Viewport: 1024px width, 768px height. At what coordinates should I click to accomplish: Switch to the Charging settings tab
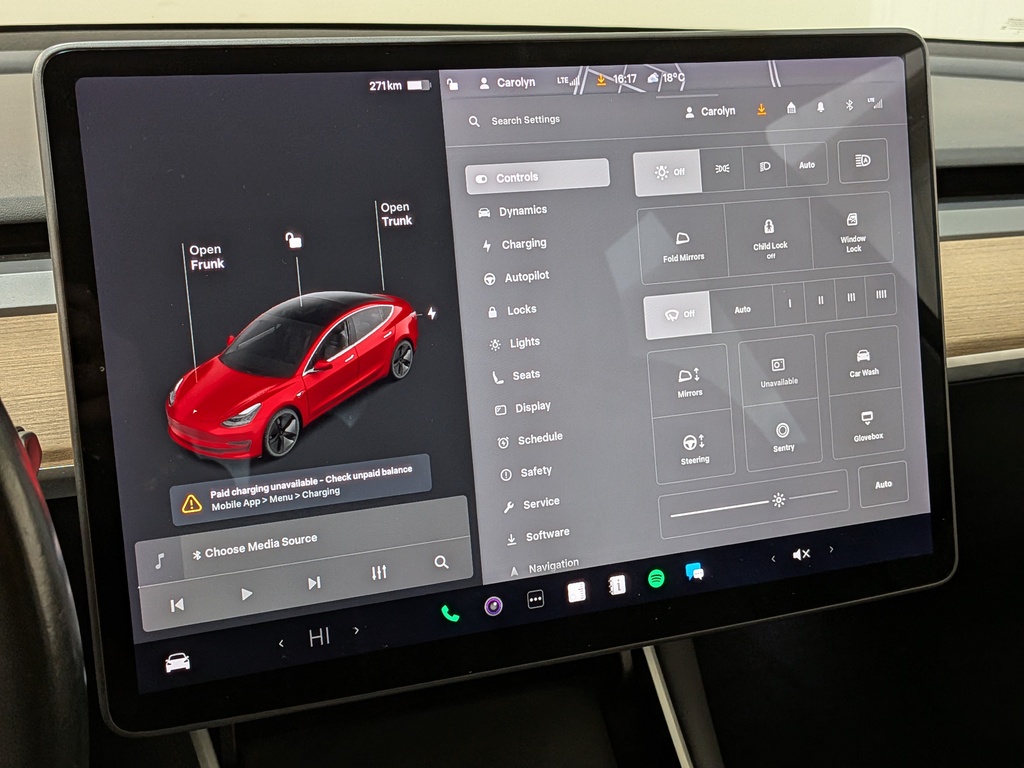pos(523,243)
